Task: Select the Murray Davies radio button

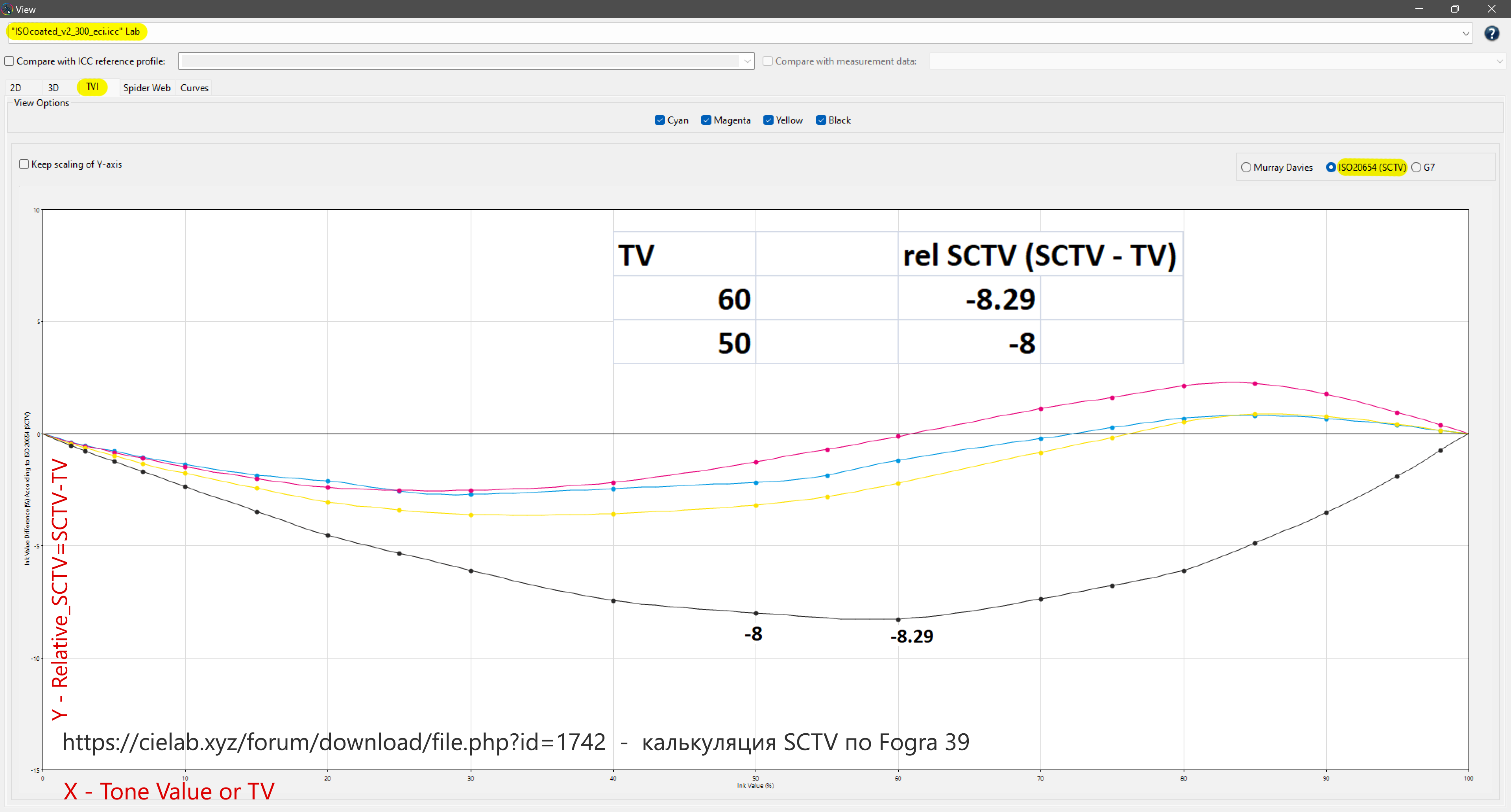Action: (x=1246, y=168)
